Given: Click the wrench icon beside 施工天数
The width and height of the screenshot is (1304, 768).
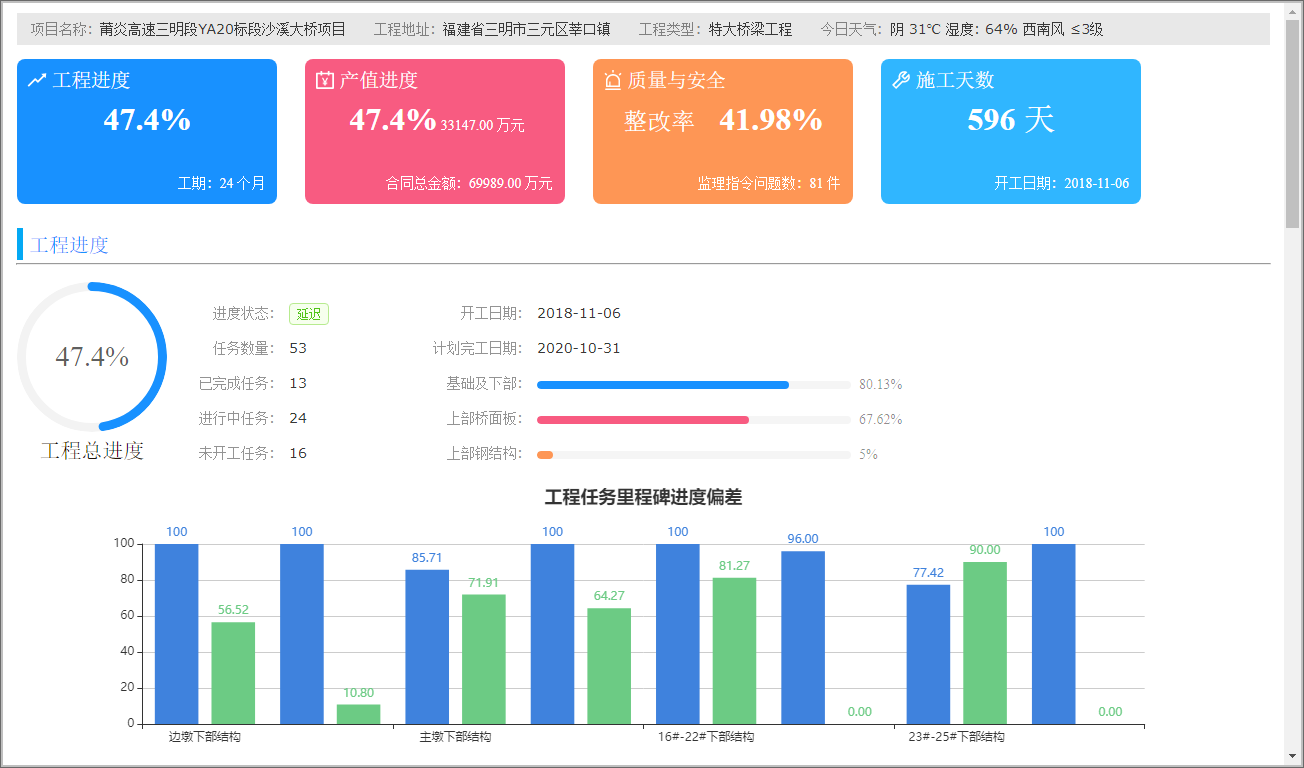Looking at the screenshot, I should 900,80.
